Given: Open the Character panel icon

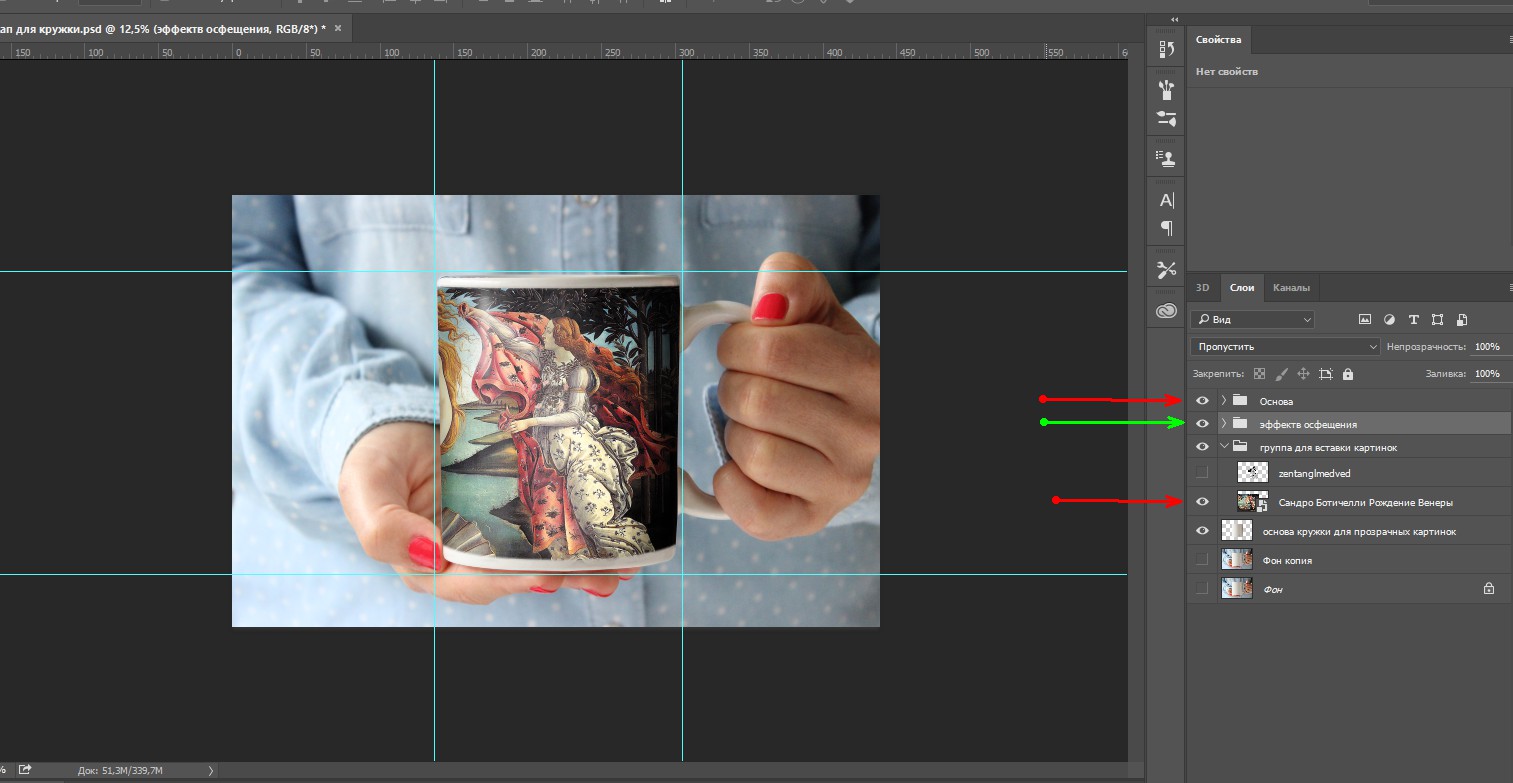Looking at the screenshot, I should pyautogui.click(x=1166, y=200).
